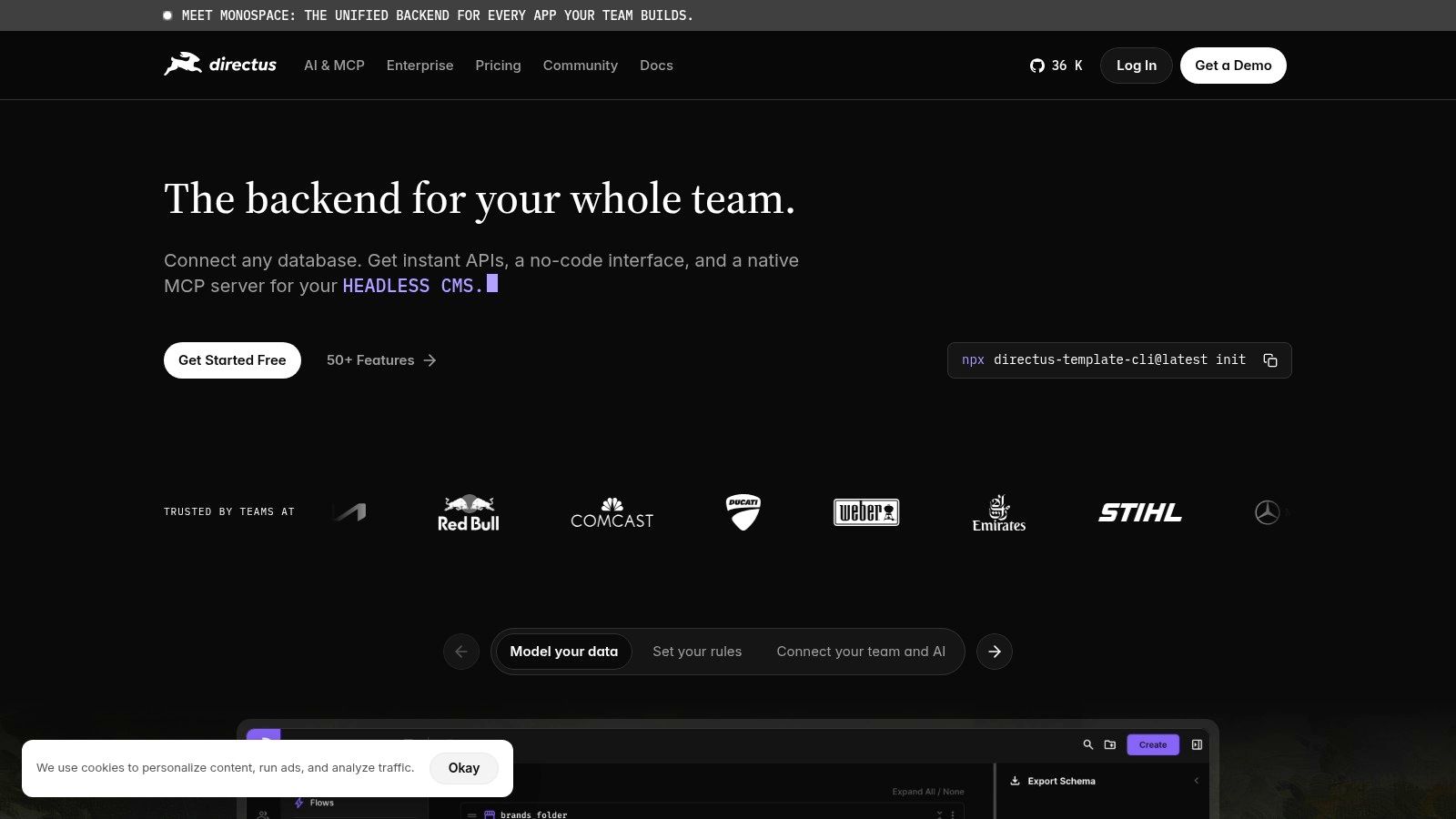
Task: Click the Export Schema label
Action: [x=1061, y=781]
